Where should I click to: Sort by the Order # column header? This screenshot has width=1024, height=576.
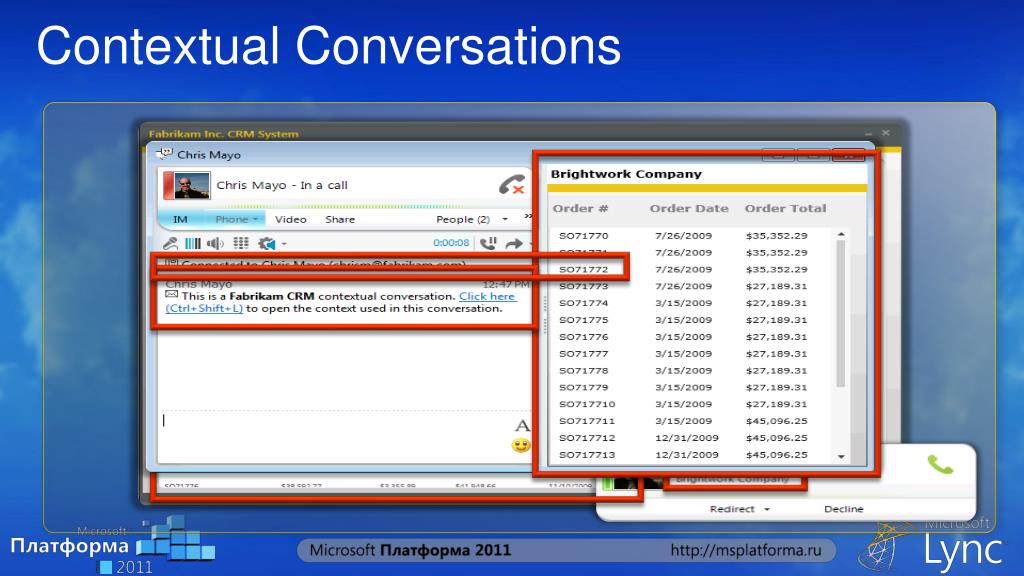tap(580, 208)
